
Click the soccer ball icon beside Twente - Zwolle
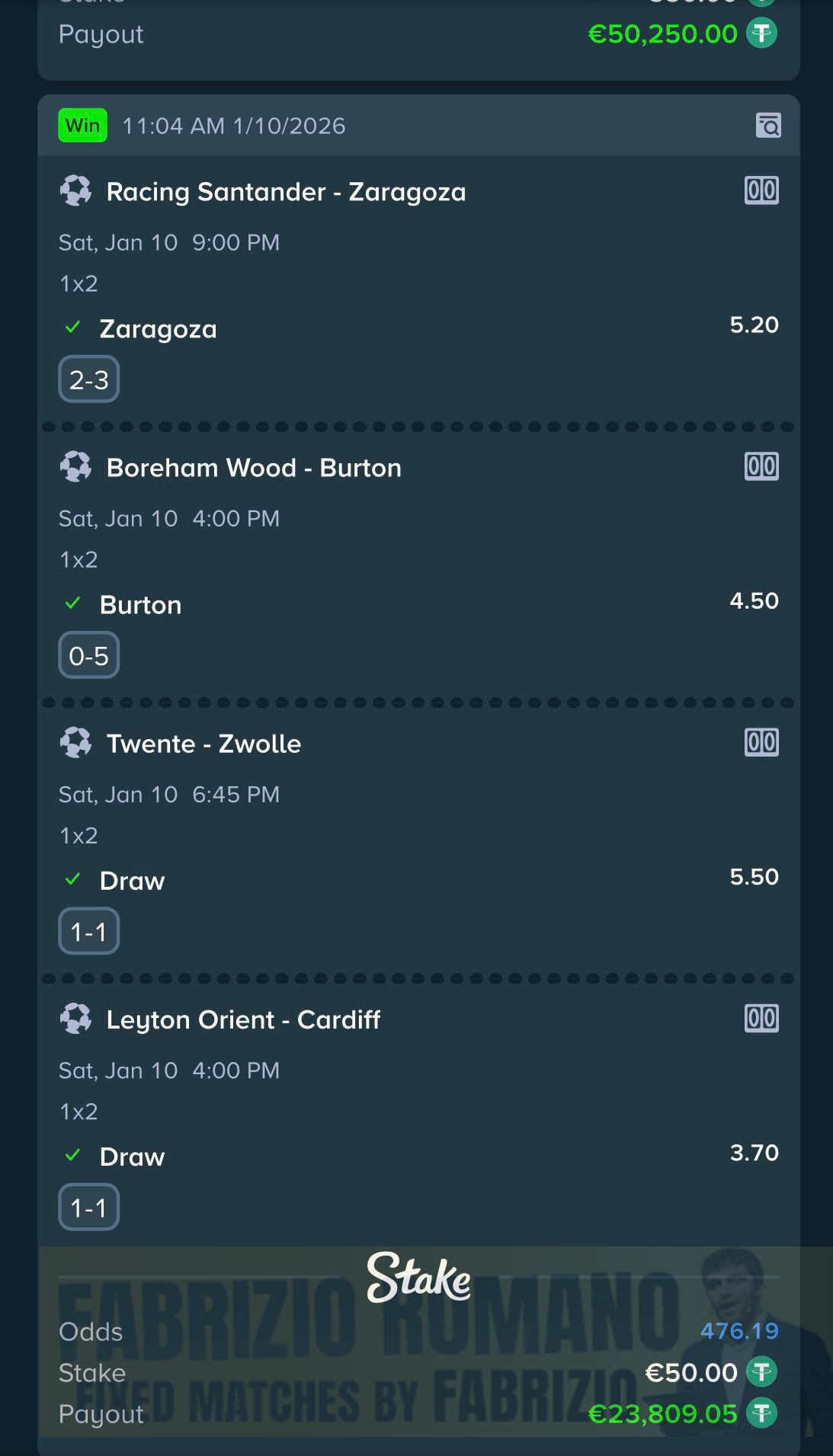click(76, 743)
